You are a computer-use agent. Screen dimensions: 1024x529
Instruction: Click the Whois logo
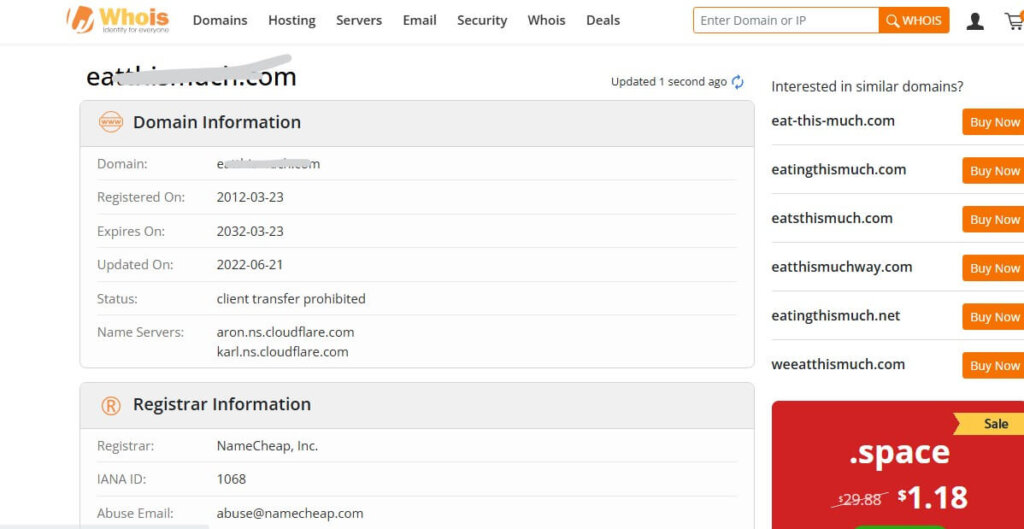pos(118,20)
